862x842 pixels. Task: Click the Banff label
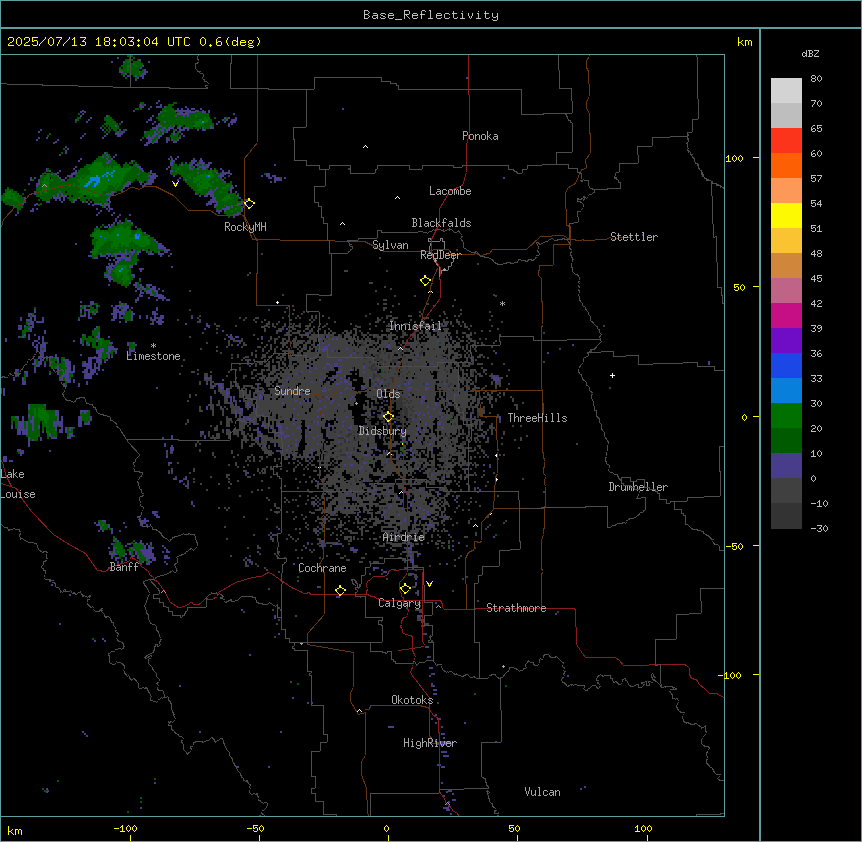(x=124, y=567)
